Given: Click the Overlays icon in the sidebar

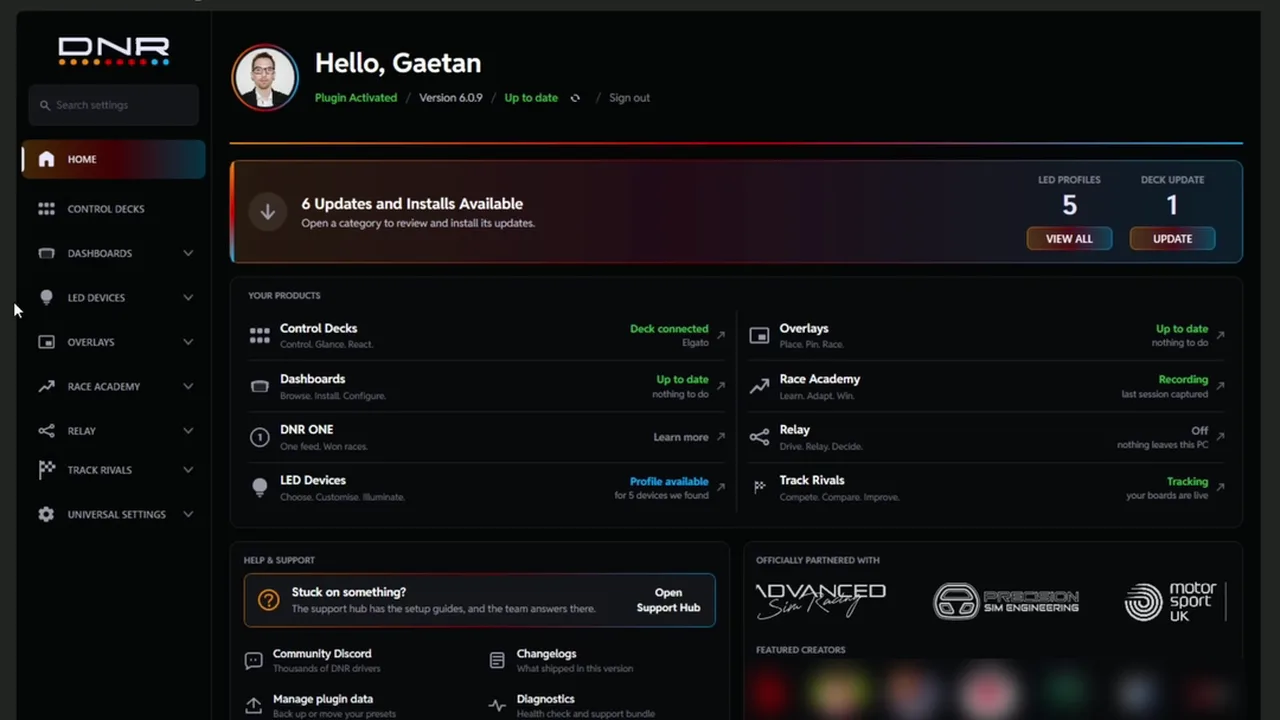Looking at the screenshot, I should (x=46, y=342).
